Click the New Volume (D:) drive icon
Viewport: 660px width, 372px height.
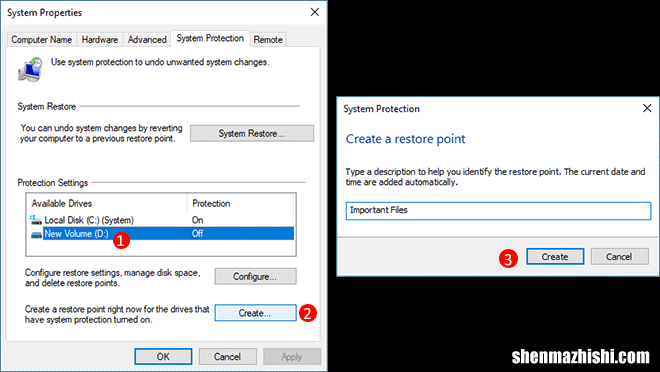click(x=37, y=234)
